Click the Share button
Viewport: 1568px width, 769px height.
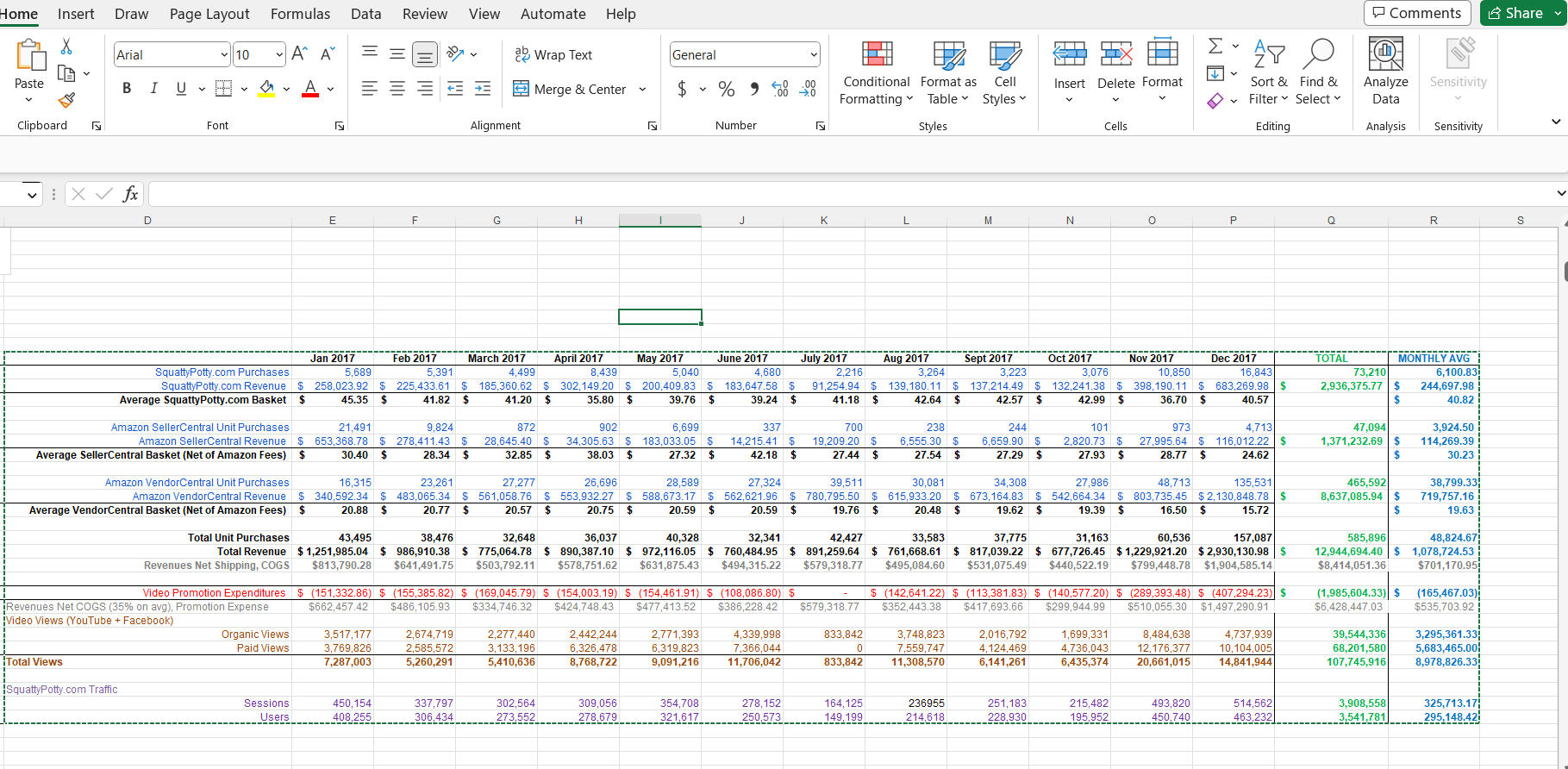pyautogui.click(x=1523, y=13)
